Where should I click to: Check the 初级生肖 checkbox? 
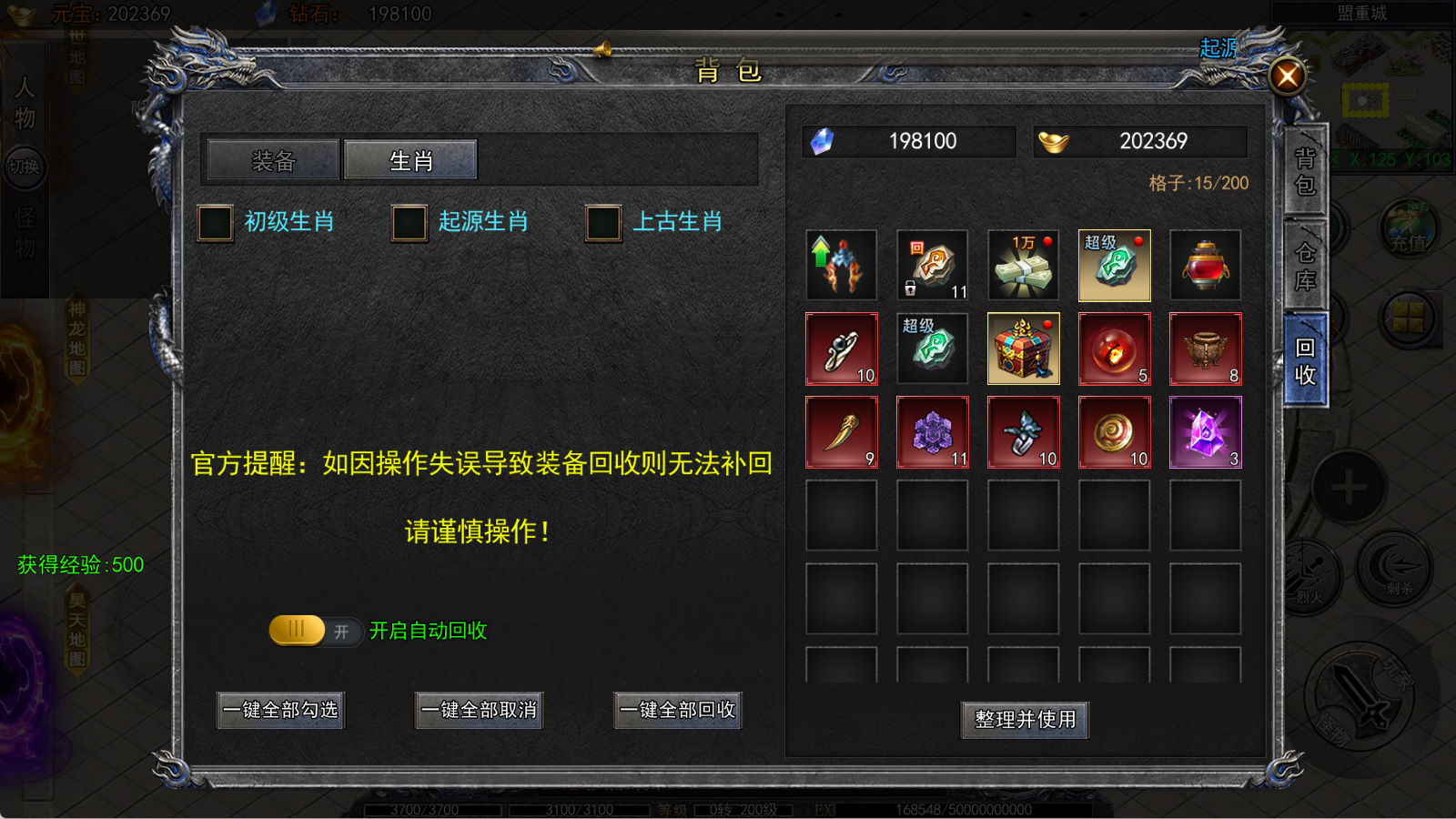(216, 223)
